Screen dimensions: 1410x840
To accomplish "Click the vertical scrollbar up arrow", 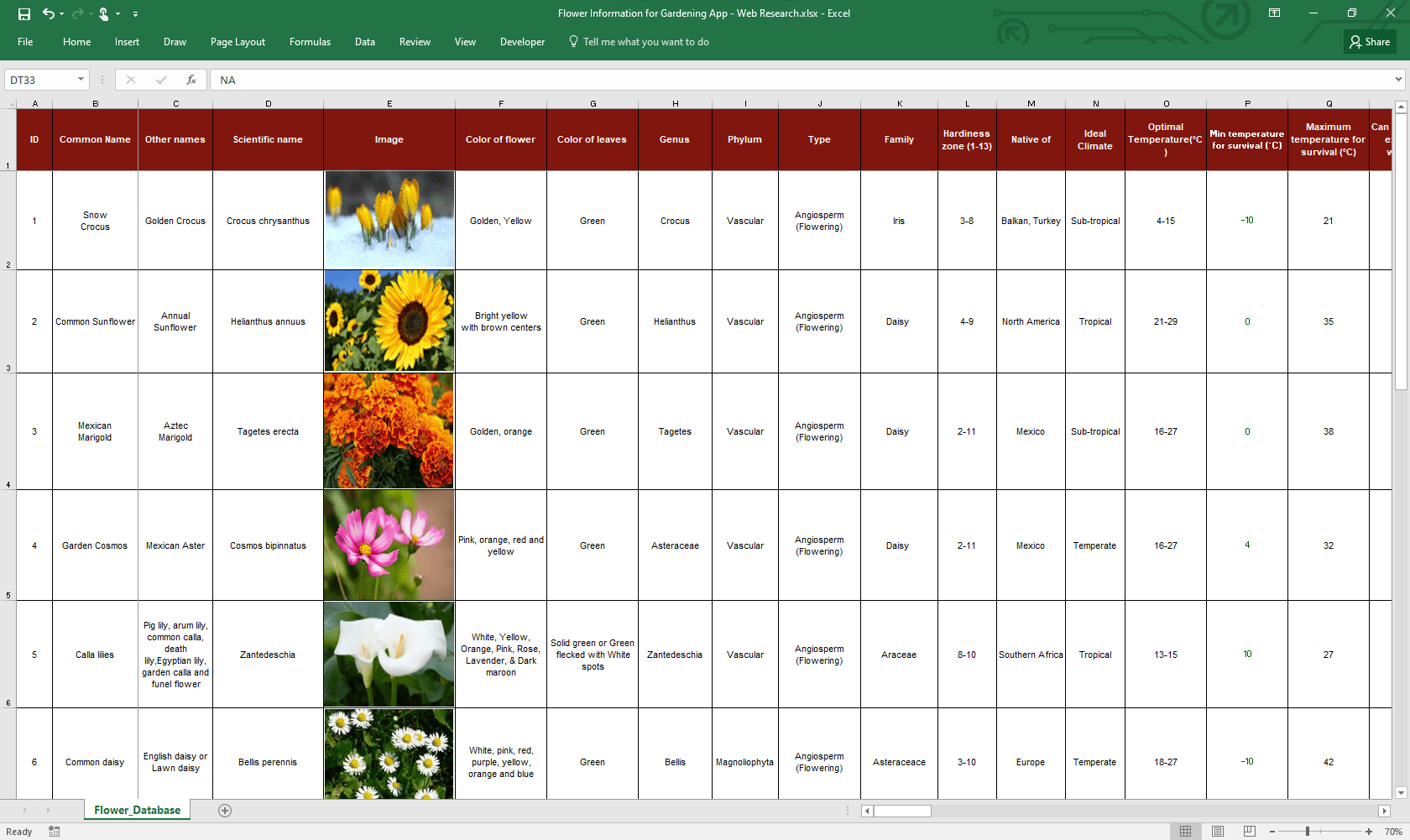I will click(1401, 107).
